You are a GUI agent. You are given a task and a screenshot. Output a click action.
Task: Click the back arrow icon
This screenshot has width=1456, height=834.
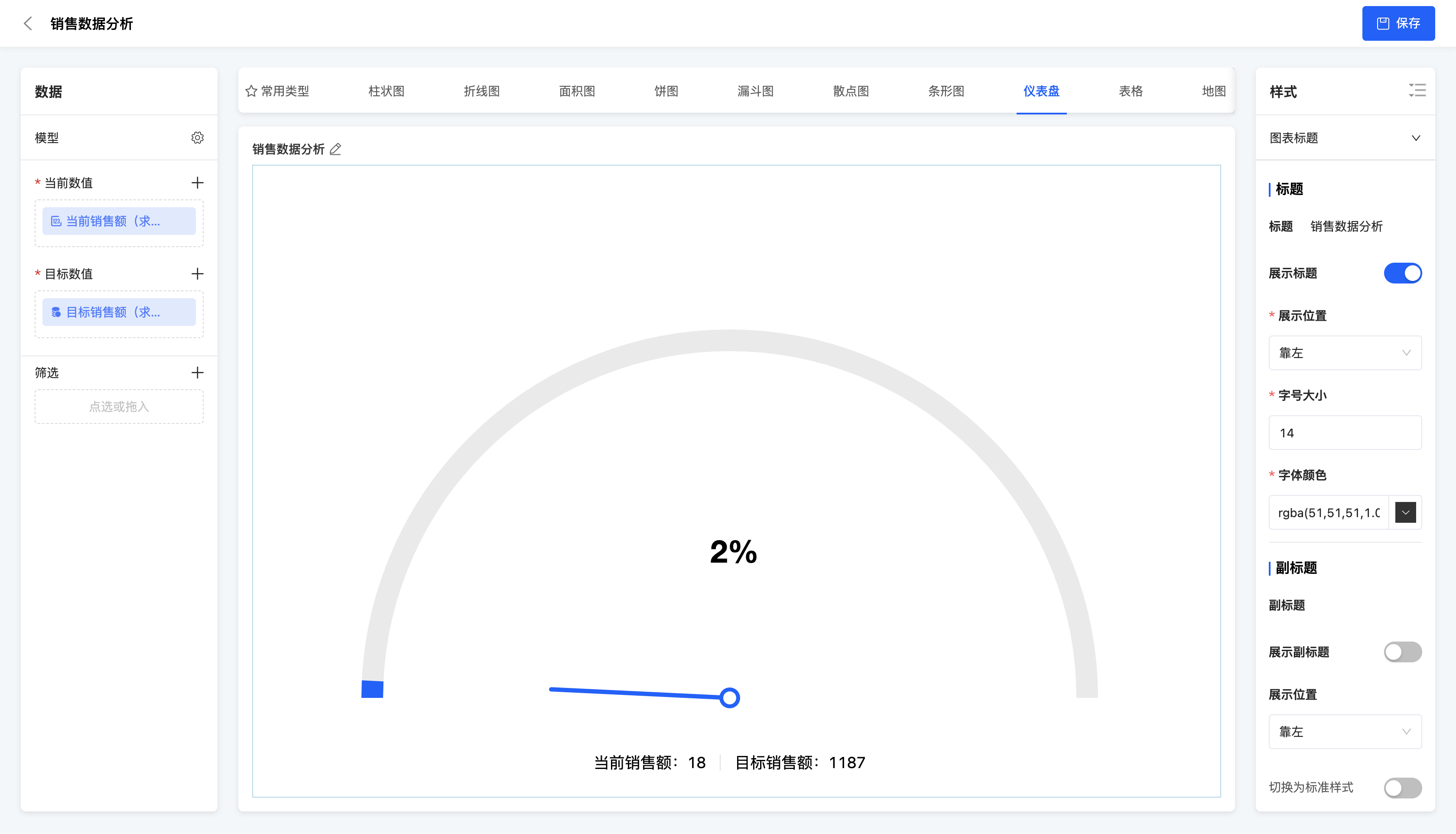[27, 23]
